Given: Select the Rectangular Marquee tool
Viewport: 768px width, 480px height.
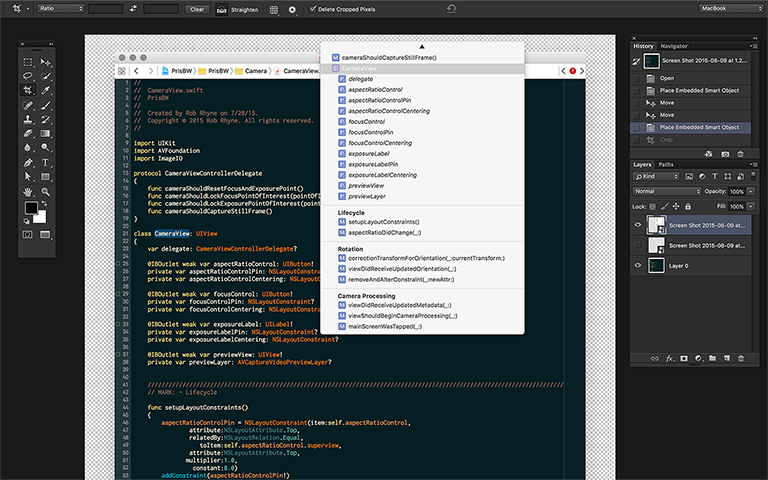Looking at the screenshot, I should pos(28,62).
